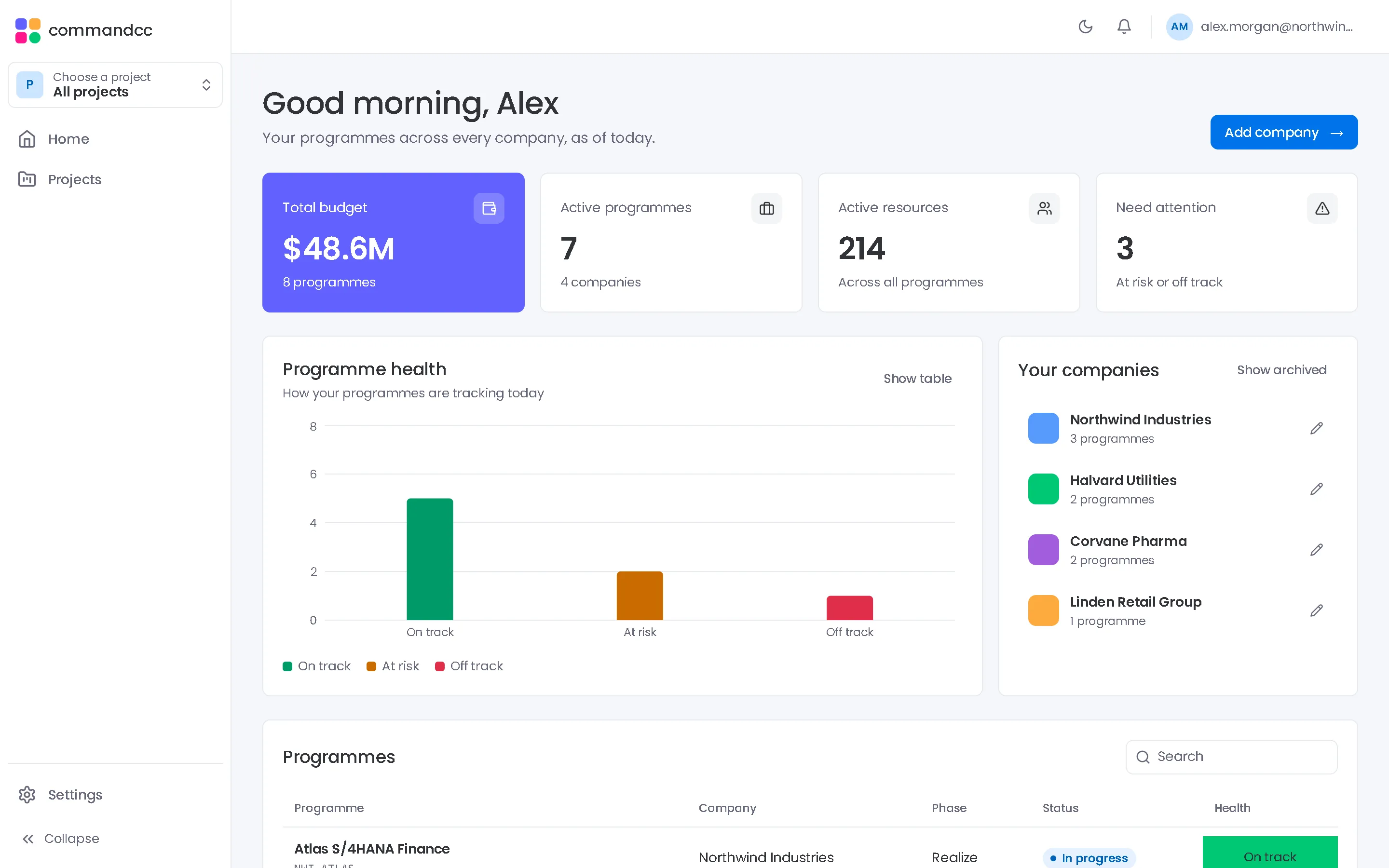Click the blue Northwind Industries swatch
Image resolution: width=1389 pixels, height=868 pixels.
(x=1044, y=428)
